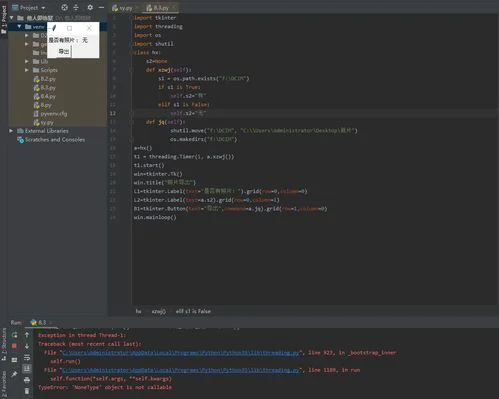Click 'Exception in thread Thread-1' console line

click(x=82, y=335)
